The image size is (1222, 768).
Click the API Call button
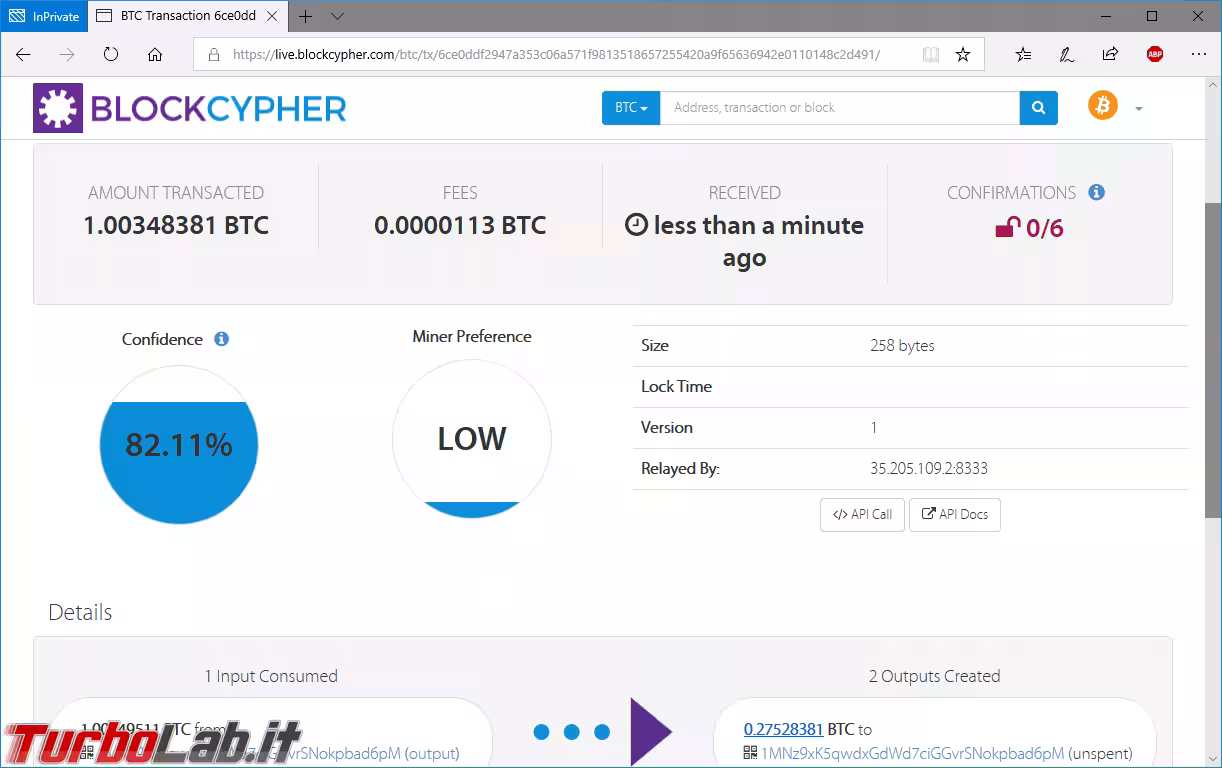[862, 514]
